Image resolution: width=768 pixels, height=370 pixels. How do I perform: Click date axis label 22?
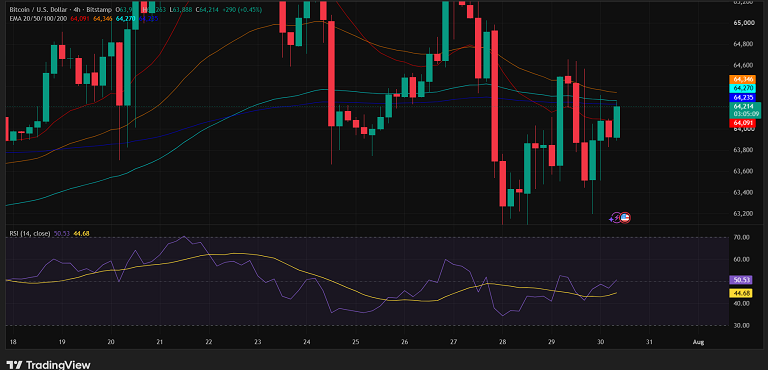point(209,342)
